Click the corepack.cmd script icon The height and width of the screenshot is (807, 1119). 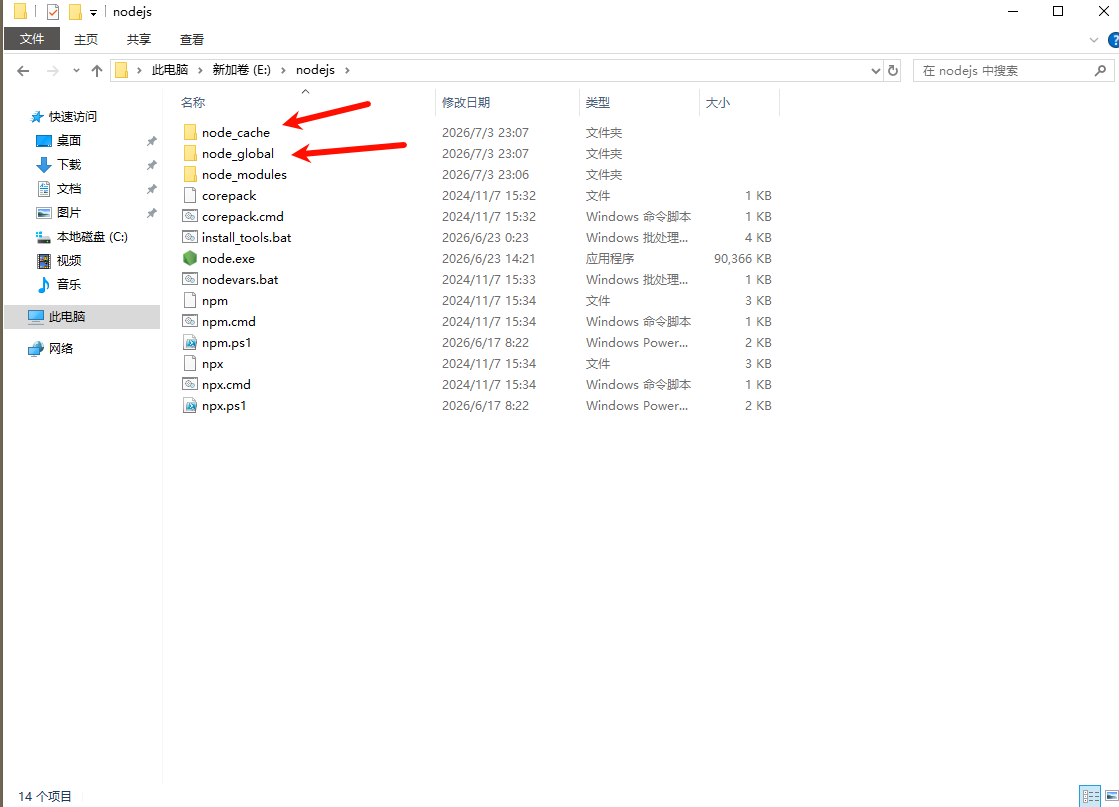pyautogui.click(x=190, y=216)
